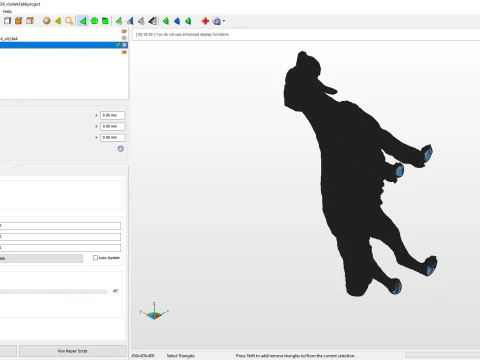
Task: Click the orange magnifier zoom icon
Action: (x=69, y=21)
